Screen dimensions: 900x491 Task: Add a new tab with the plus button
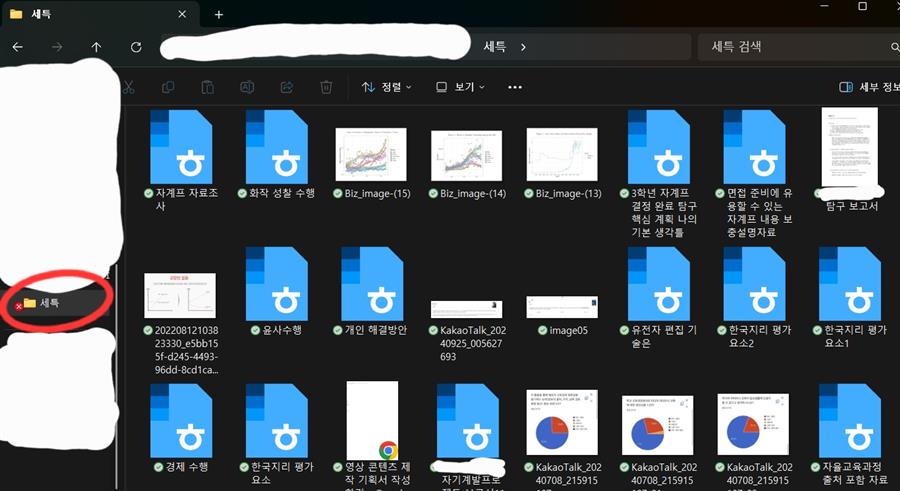tap(219, 14)
